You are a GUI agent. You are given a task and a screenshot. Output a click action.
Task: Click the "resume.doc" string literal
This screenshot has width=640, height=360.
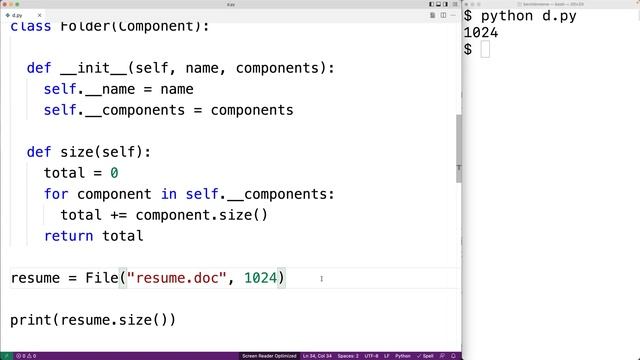176,278
